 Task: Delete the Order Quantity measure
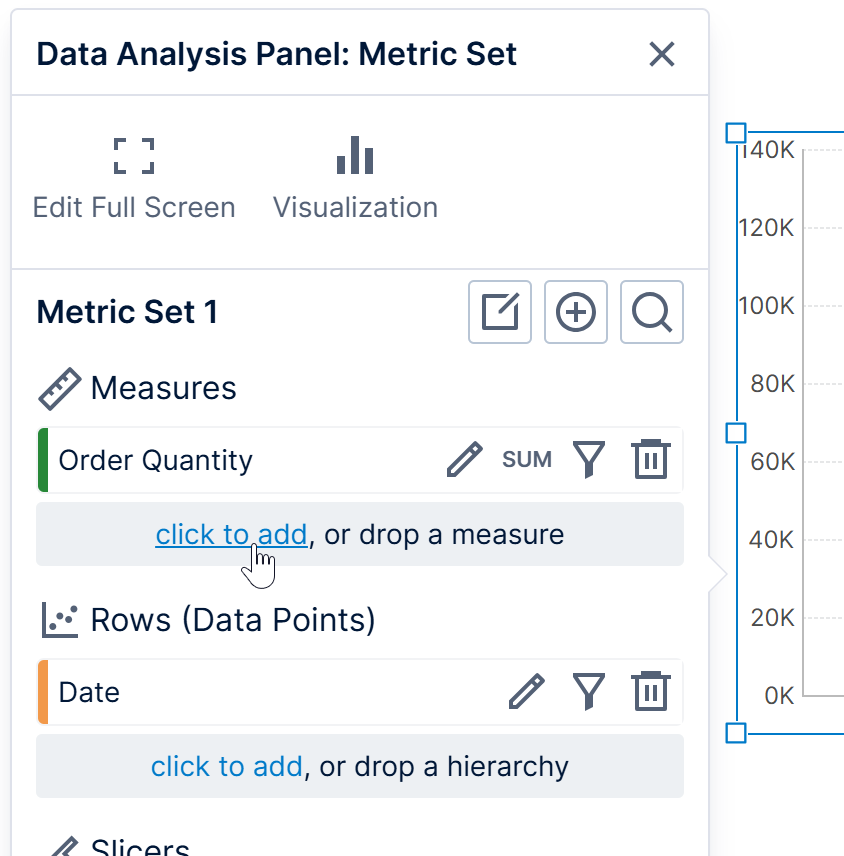[x=650, y=460]
